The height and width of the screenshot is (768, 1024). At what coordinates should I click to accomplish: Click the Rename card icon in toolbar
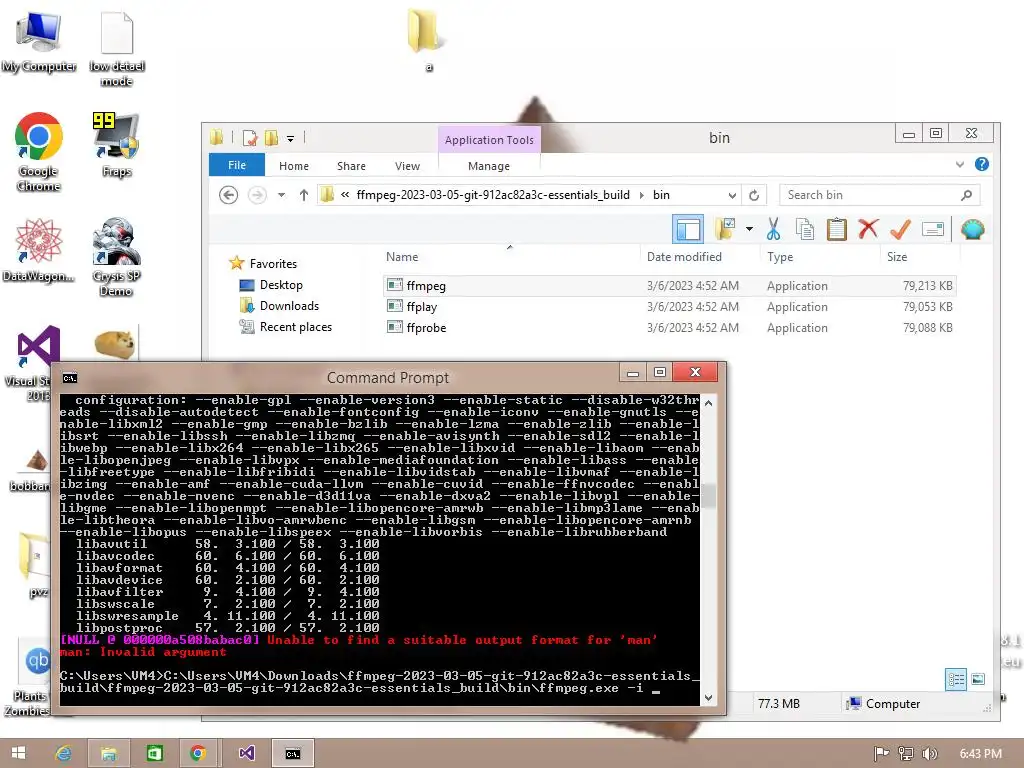tap(933, 229)
